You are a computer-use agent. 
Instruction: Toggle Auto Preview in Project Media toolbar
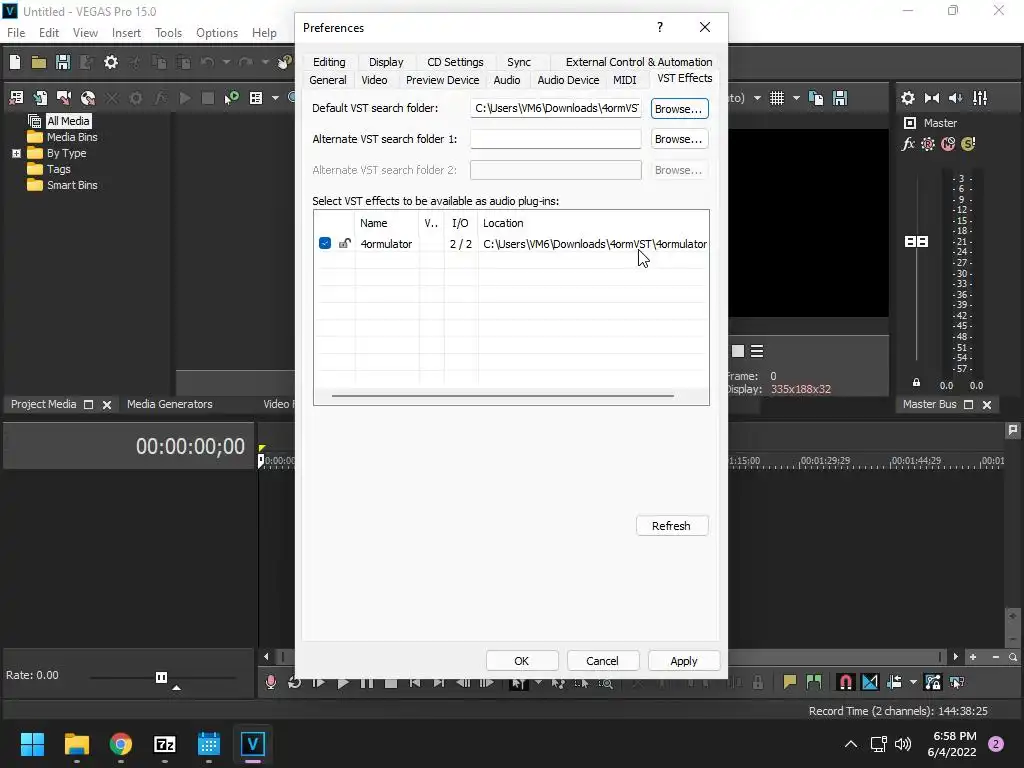click(x=231, y=98)
